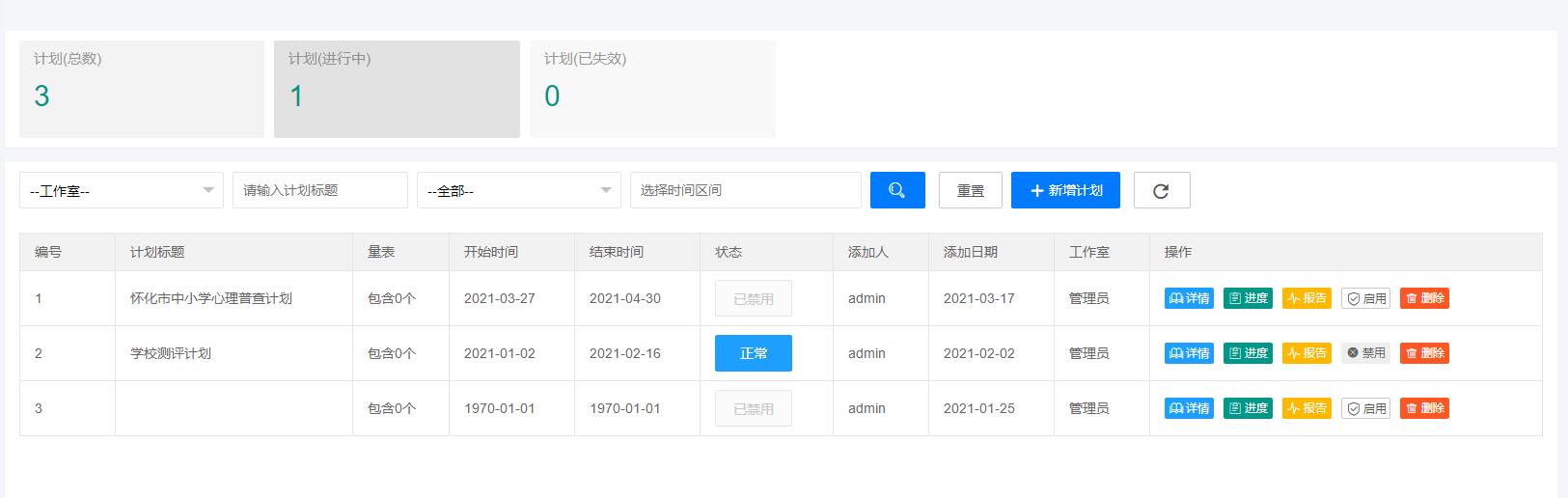Open the 选择时间区间 date range picker
This screenshot has height=498, width=1568.
(x=746, y=190)
